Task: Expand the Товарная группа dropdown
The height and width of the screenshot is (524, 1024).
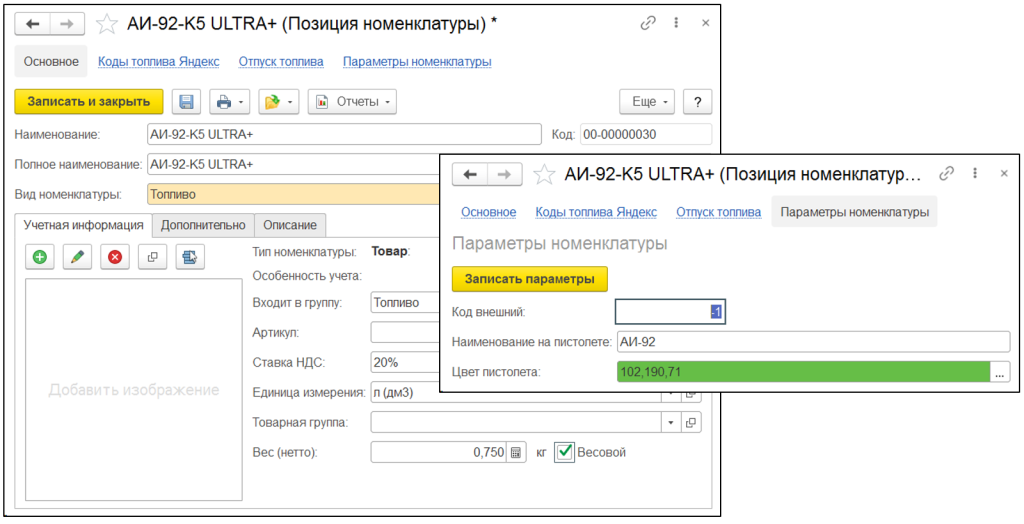Action: (x=669, y=423)
